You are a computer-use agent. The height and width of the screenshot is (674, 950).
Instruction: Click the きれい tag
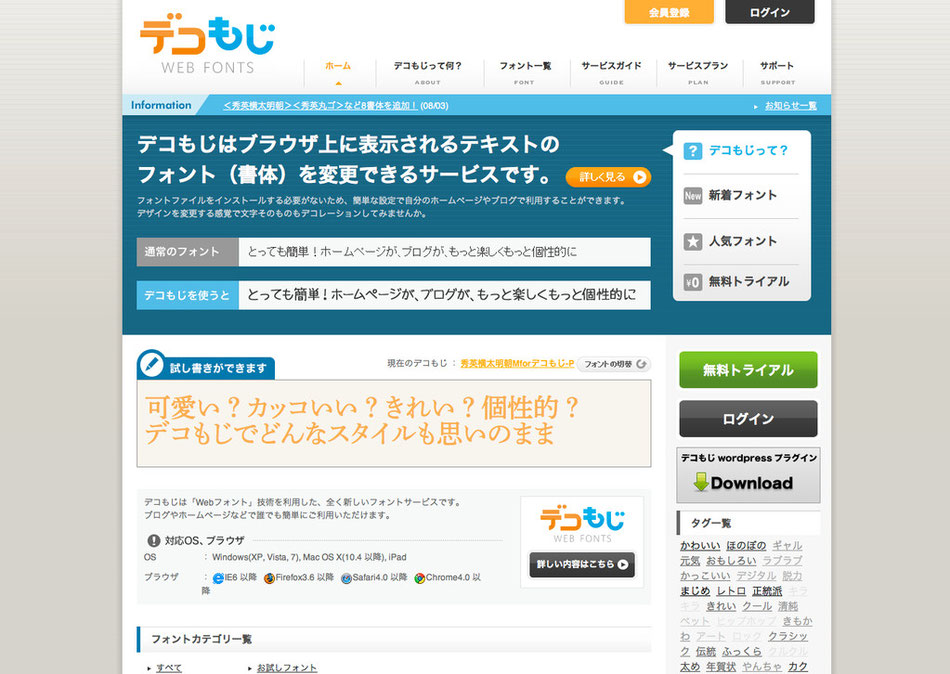tap(721, 606)
